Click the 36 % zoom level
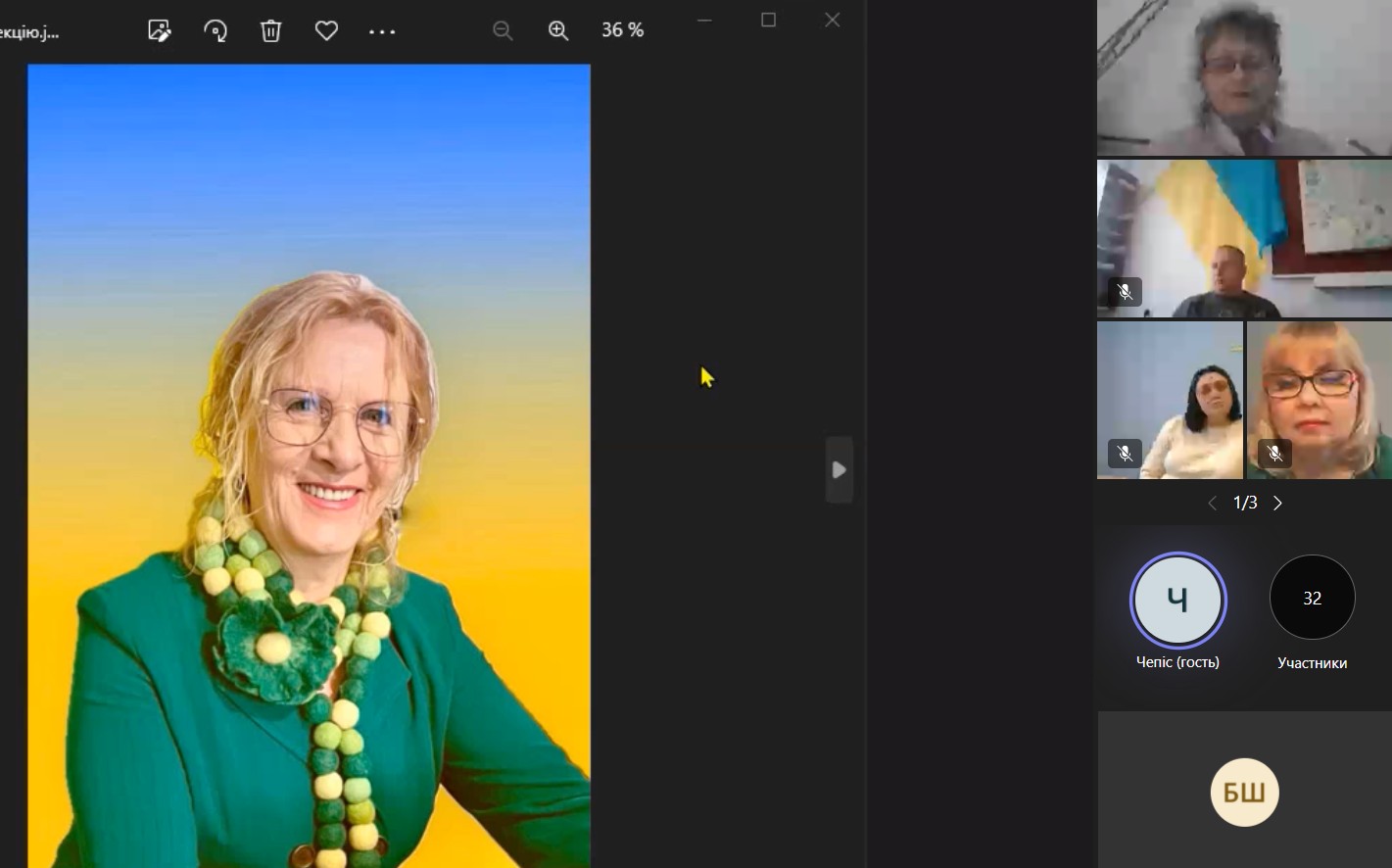Screen dimensions: 1392x868 point(622,31)
